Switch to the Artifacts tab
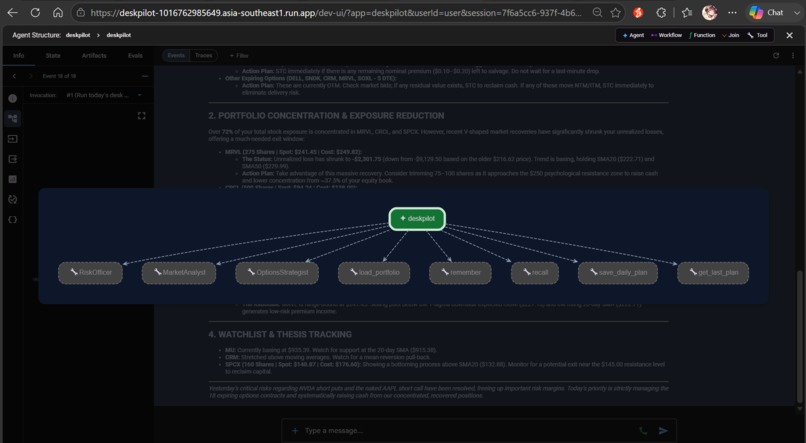806x443 pixels. coord(94,56)
